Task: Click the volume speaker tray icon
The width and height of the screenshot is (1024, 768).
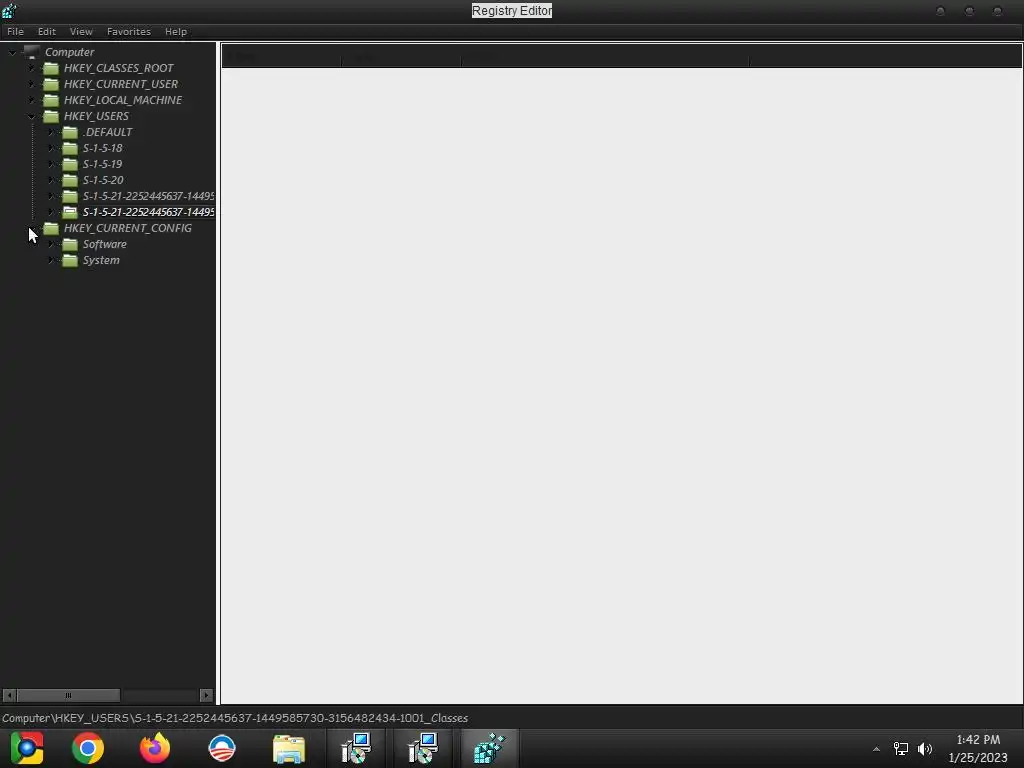Action: 925,749
